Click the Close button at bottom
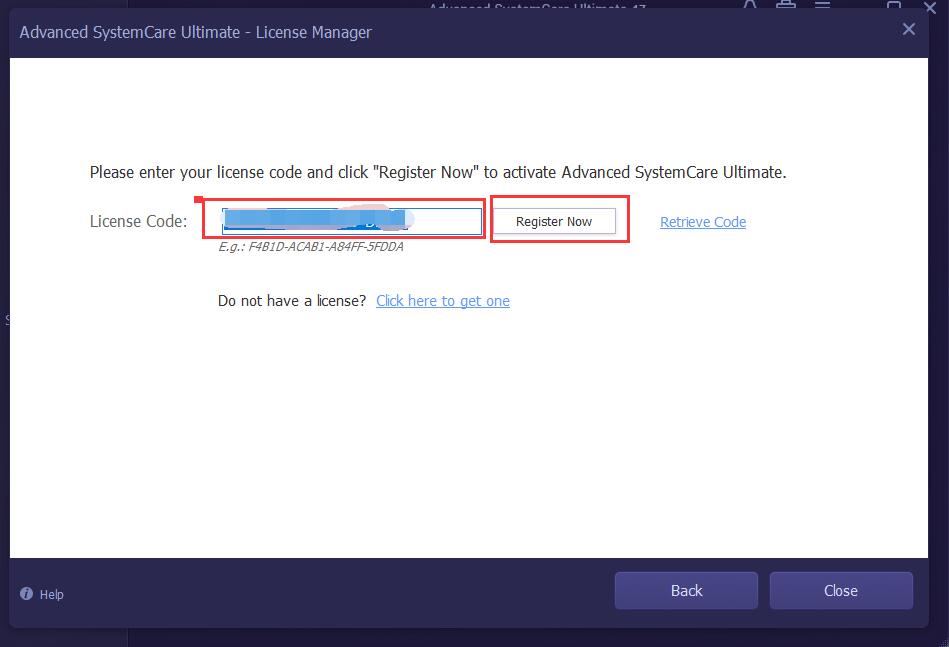This screenshot has height=647, width=949. tap(841, 591)
